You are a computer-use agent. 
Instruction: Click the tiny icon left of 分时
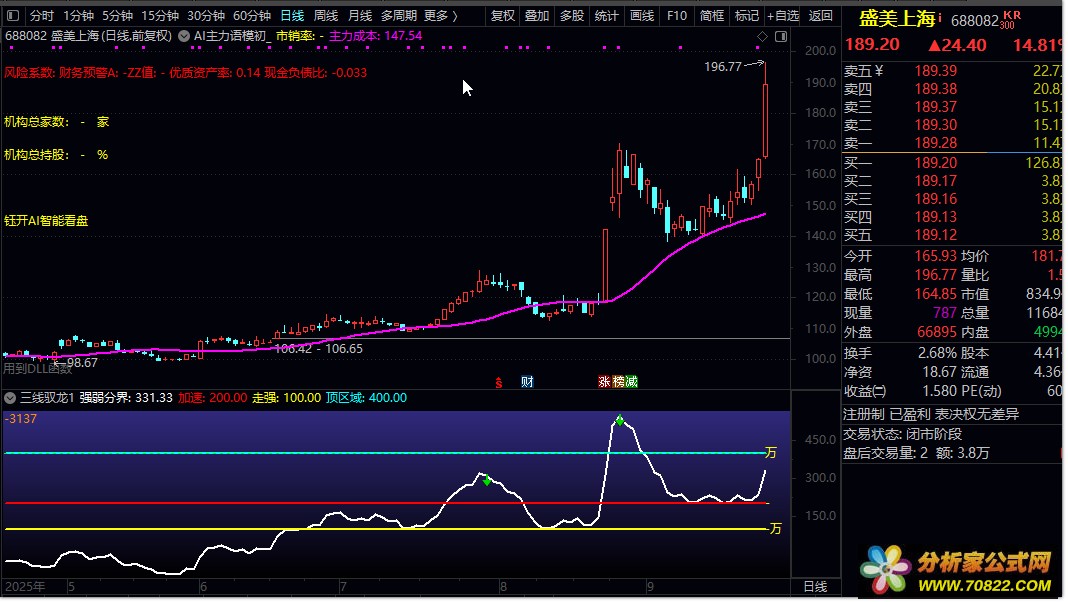15,16
